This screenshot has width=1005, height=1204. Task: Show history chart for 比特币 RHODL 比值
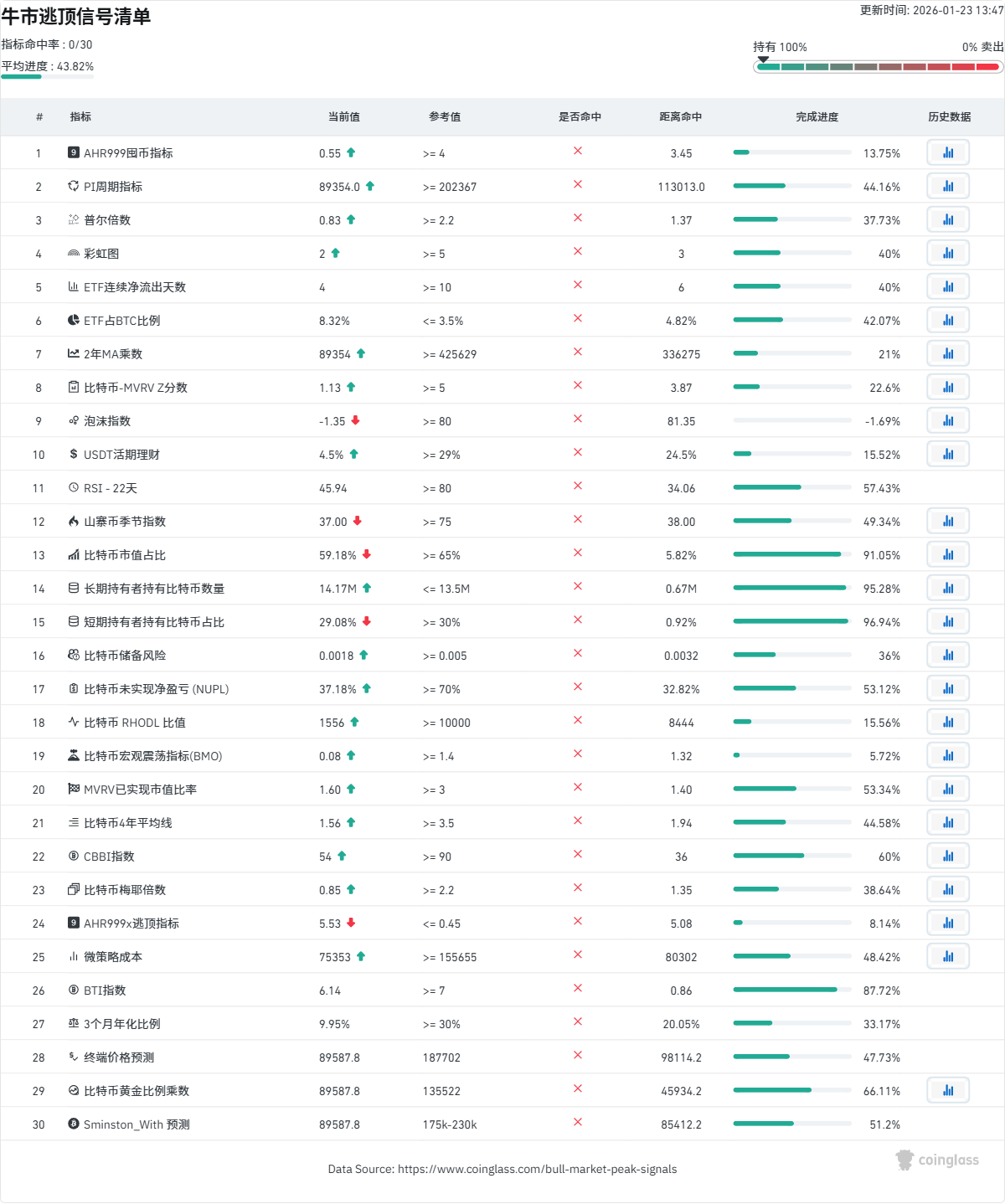click(948, 722)
